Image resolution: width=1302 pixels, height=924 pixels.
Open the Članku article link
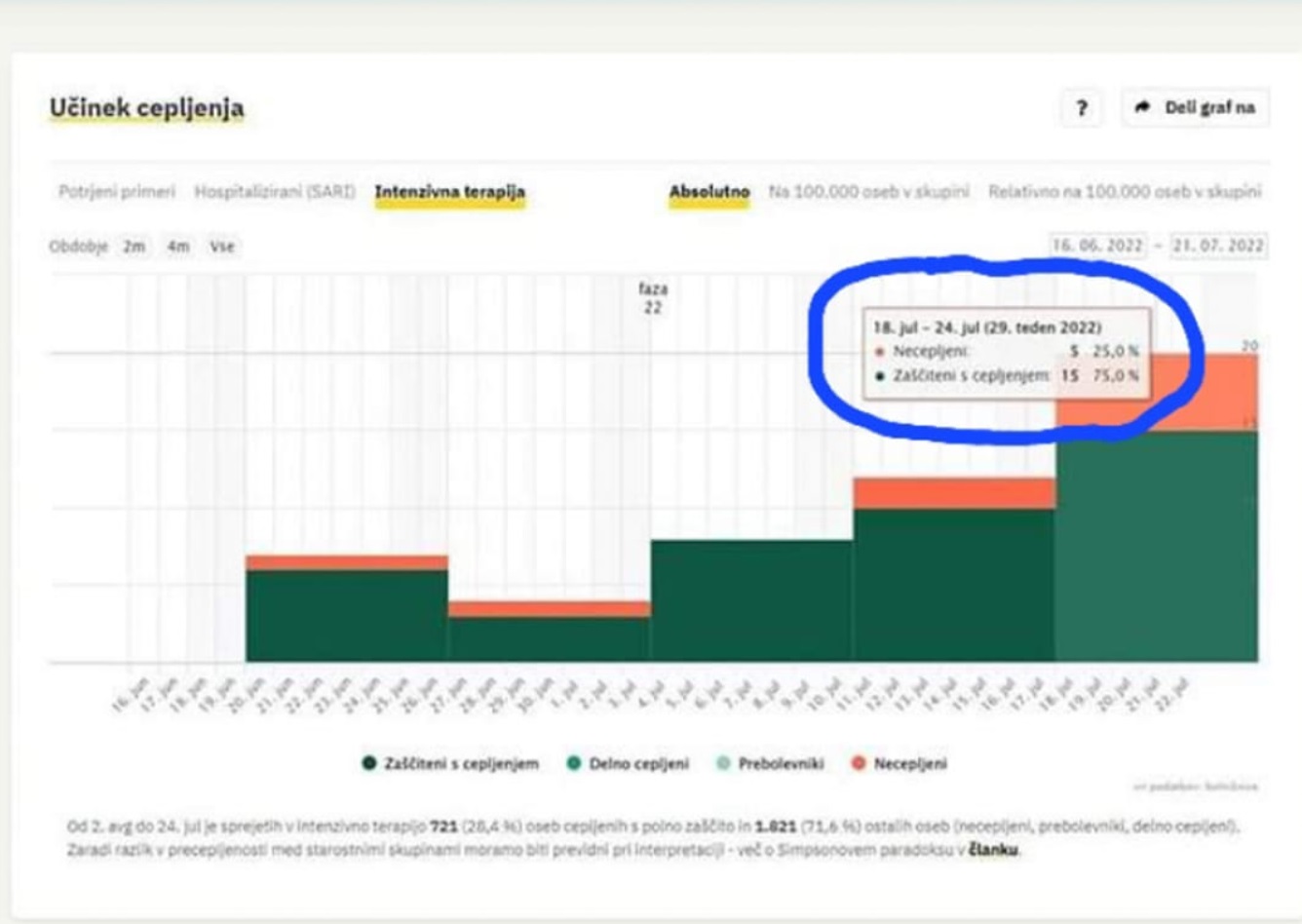(x=994, y=850)
